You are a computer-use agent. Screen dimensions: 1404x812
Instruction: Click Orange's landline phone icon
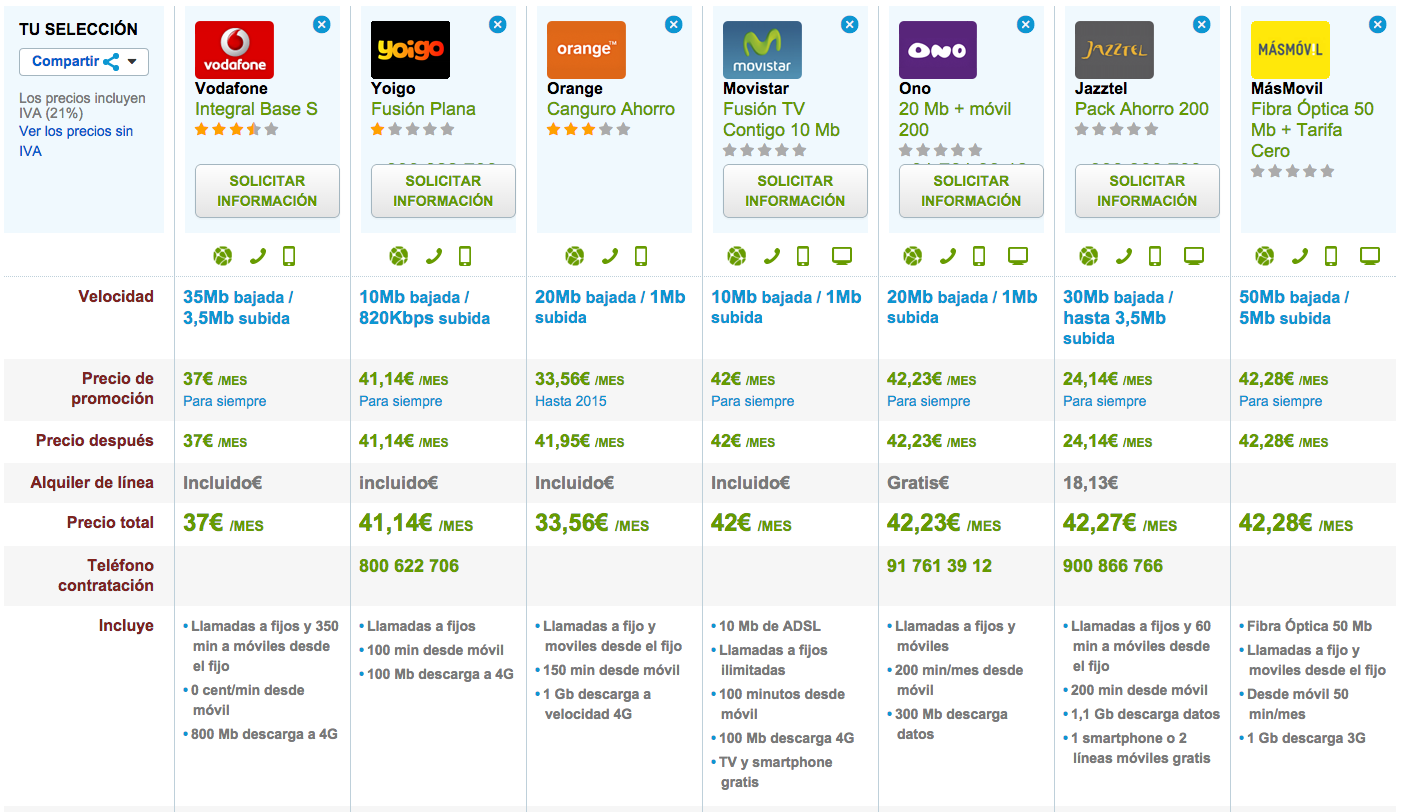pyautogui.click(x=609, y=256)
